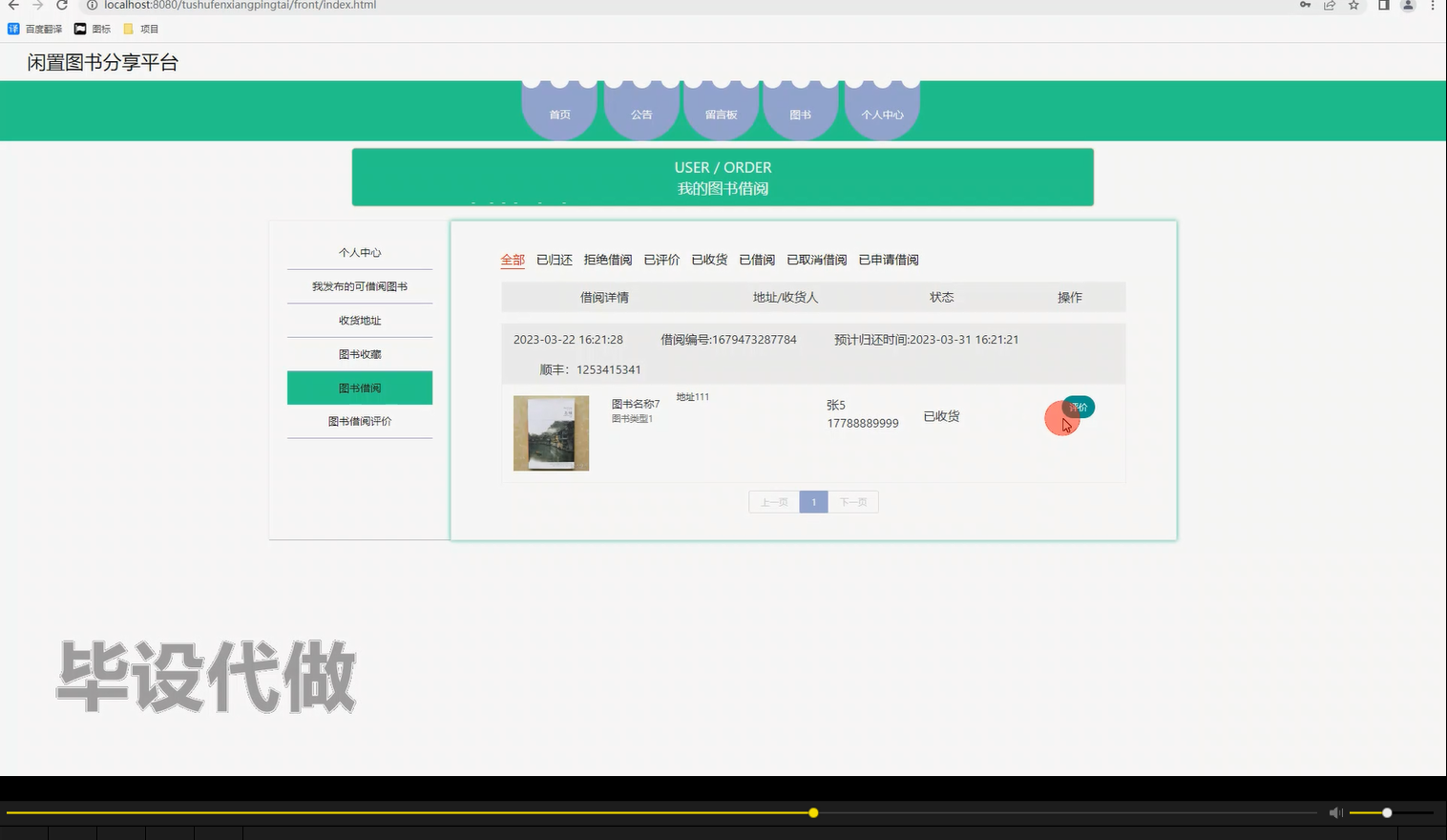Viewport: 1447px width, 840px height.
Task: Open the 留言板 navigation item
Action: [x=721, y=114]
